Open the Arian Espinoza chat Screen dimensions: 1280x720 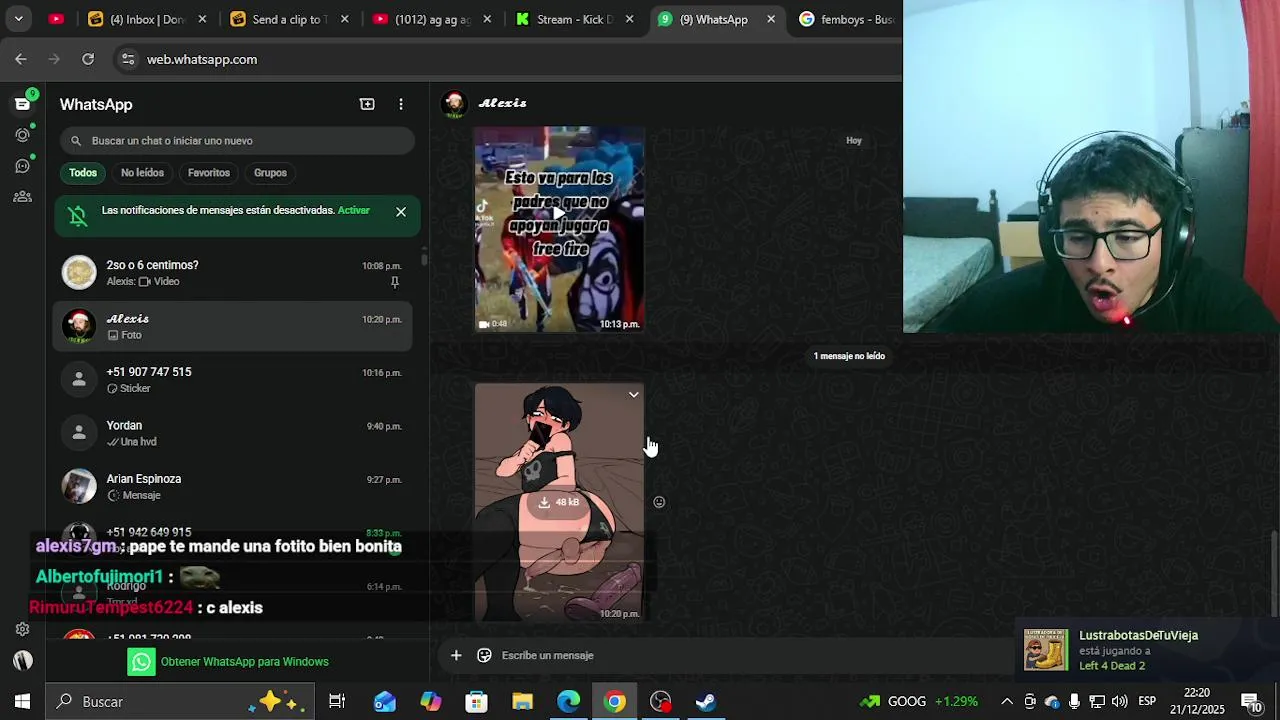point(233,486)
